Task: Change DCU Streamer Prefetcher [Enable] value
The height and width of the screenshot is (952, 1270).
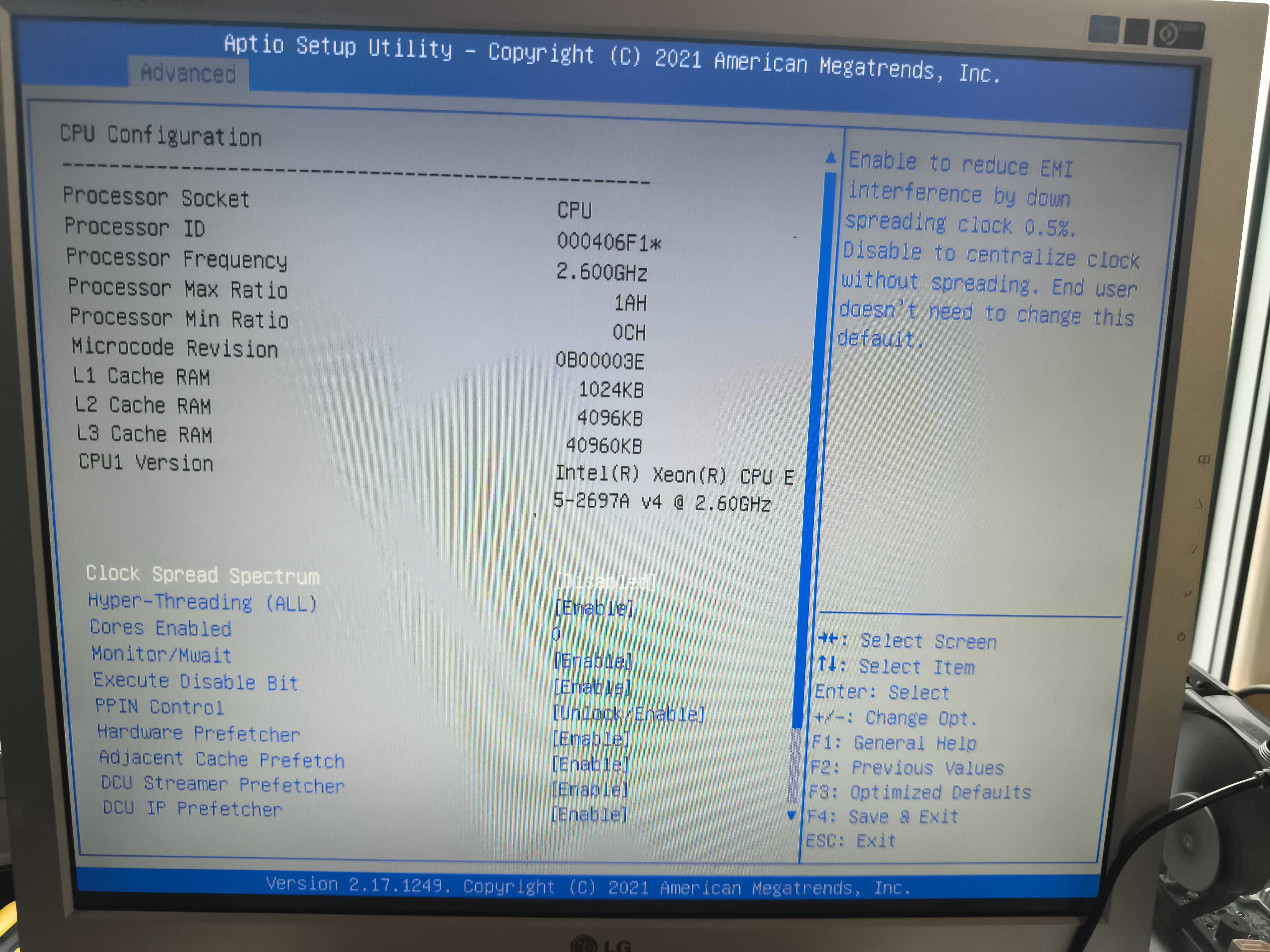Action: point(590,789)
